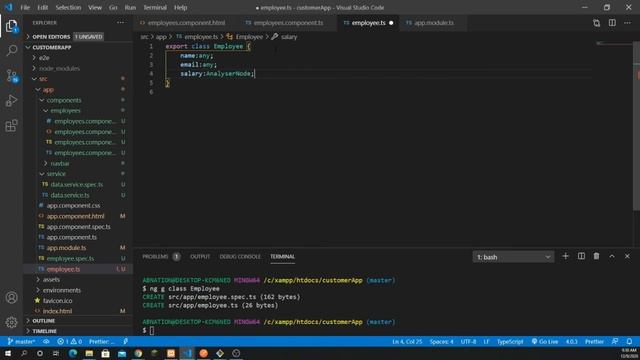Change language mode TypeScript
The height and width of the screenshot is (360, 640).
click(x=510, y=342)
